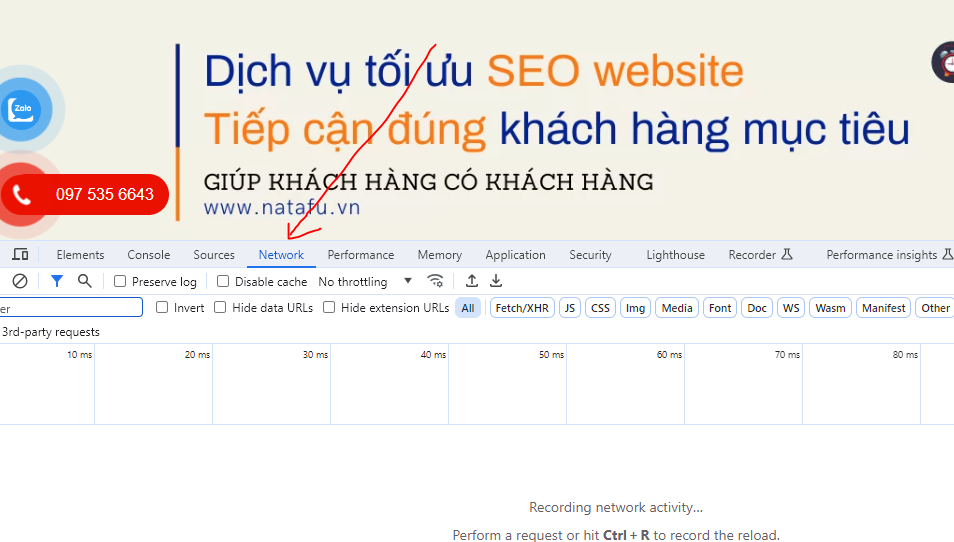Click the 10 ms timeline marker
Viewport: 954px width, 542px height.
(80, 355)
